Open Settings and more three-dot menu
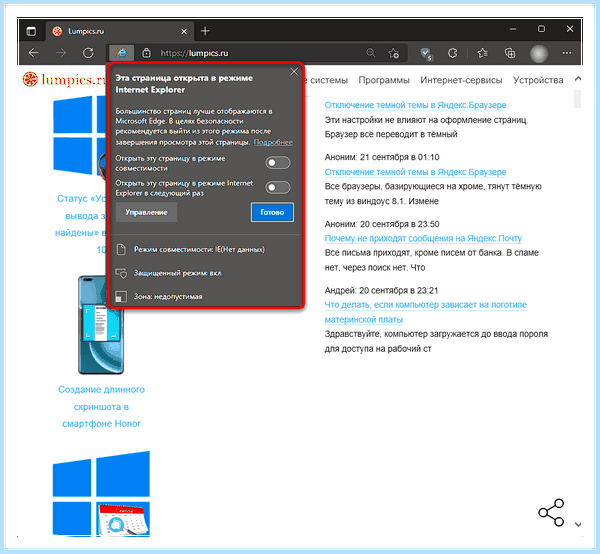The width and height of the screenshot is (600, 554). tap(567, 53)
